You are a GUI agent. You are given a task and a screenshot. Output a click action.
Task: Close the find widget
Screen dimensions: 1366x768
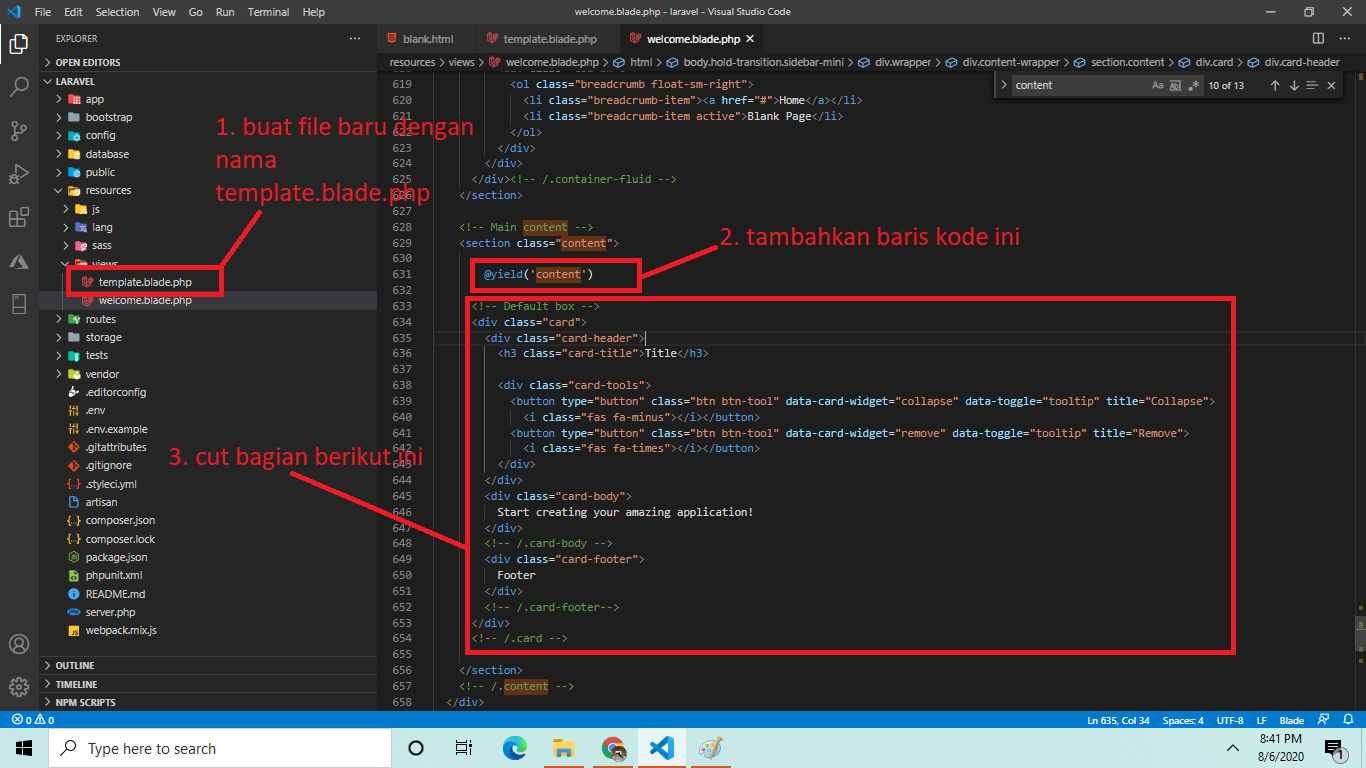coord(1331,85)
